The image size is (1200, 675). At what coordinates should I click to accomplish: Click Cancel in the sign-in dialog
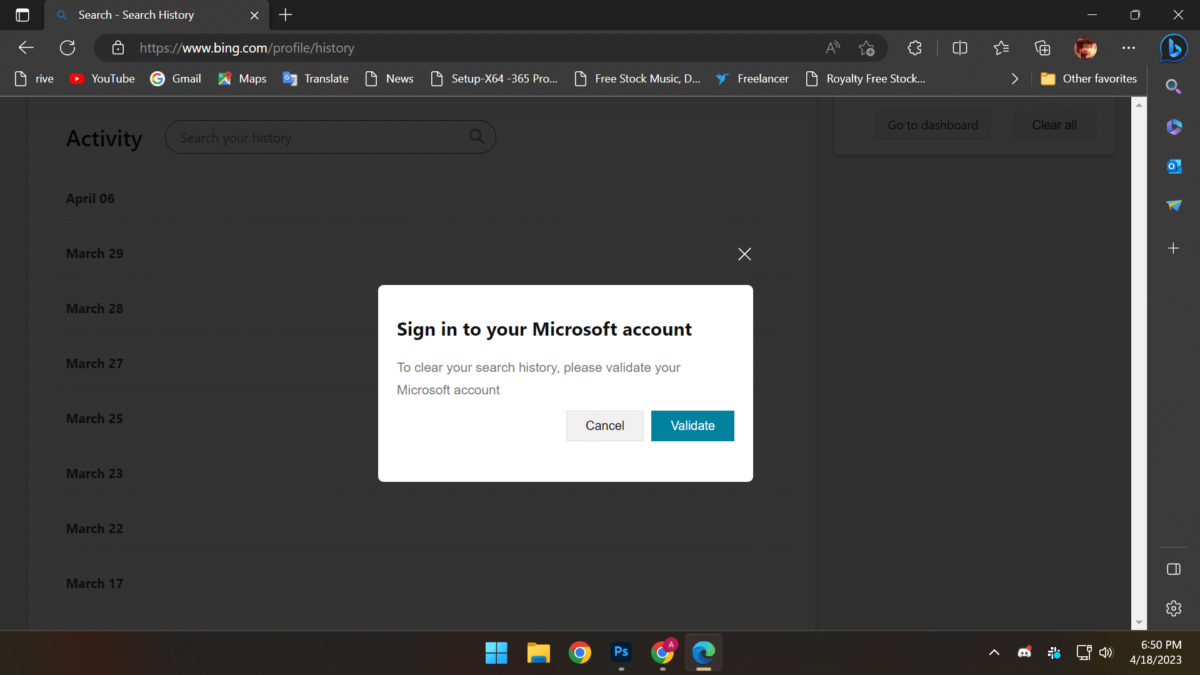[x=605, y=425]
